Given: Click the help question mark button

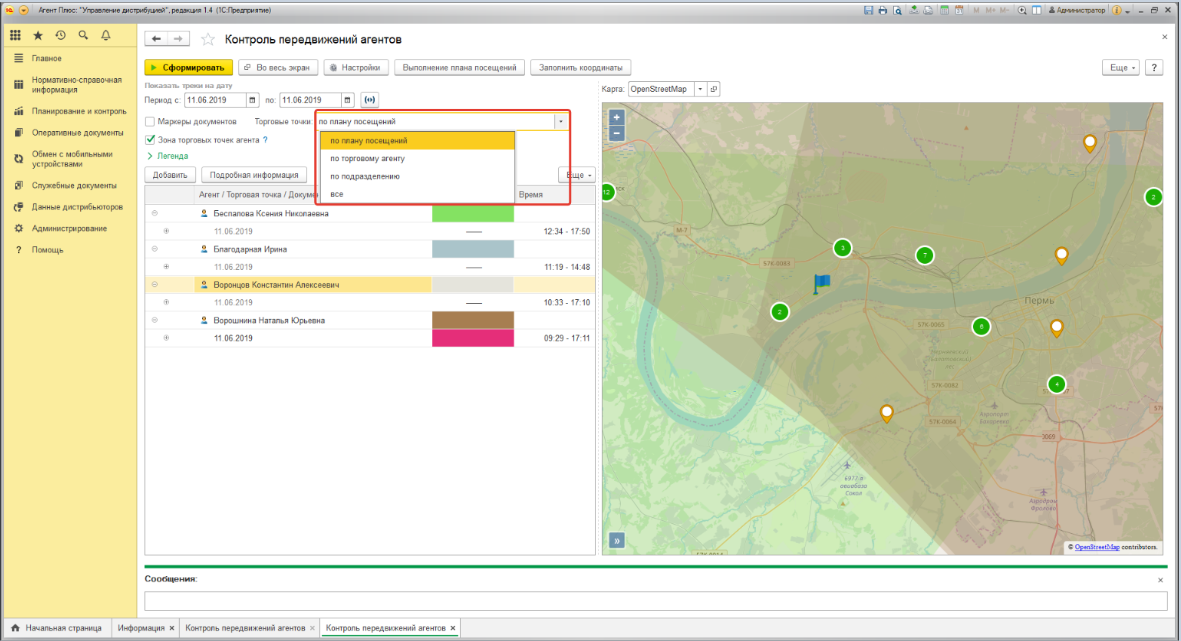Looking at the screenshot, I should tap(1154, 68).
